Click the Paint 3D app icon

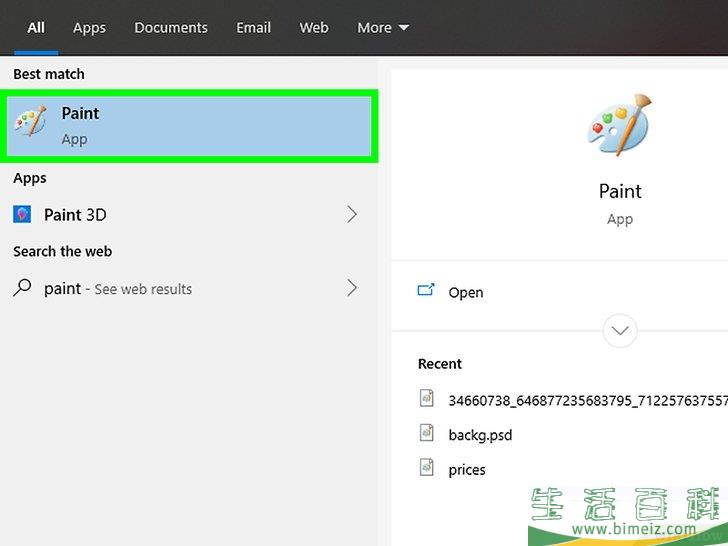[22, 214]
